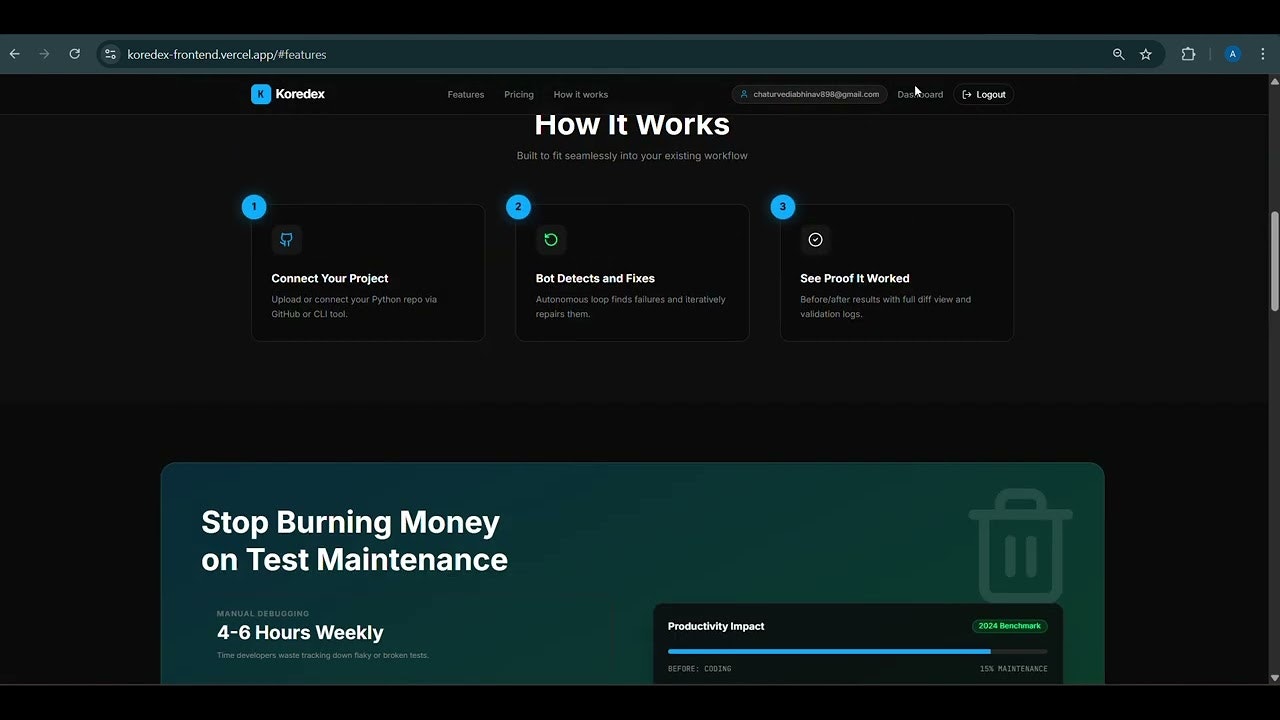Viewport: 1280px width, 720px height.
Task: Click the Connect Your Project heading
Action: (x=330, y=278)
